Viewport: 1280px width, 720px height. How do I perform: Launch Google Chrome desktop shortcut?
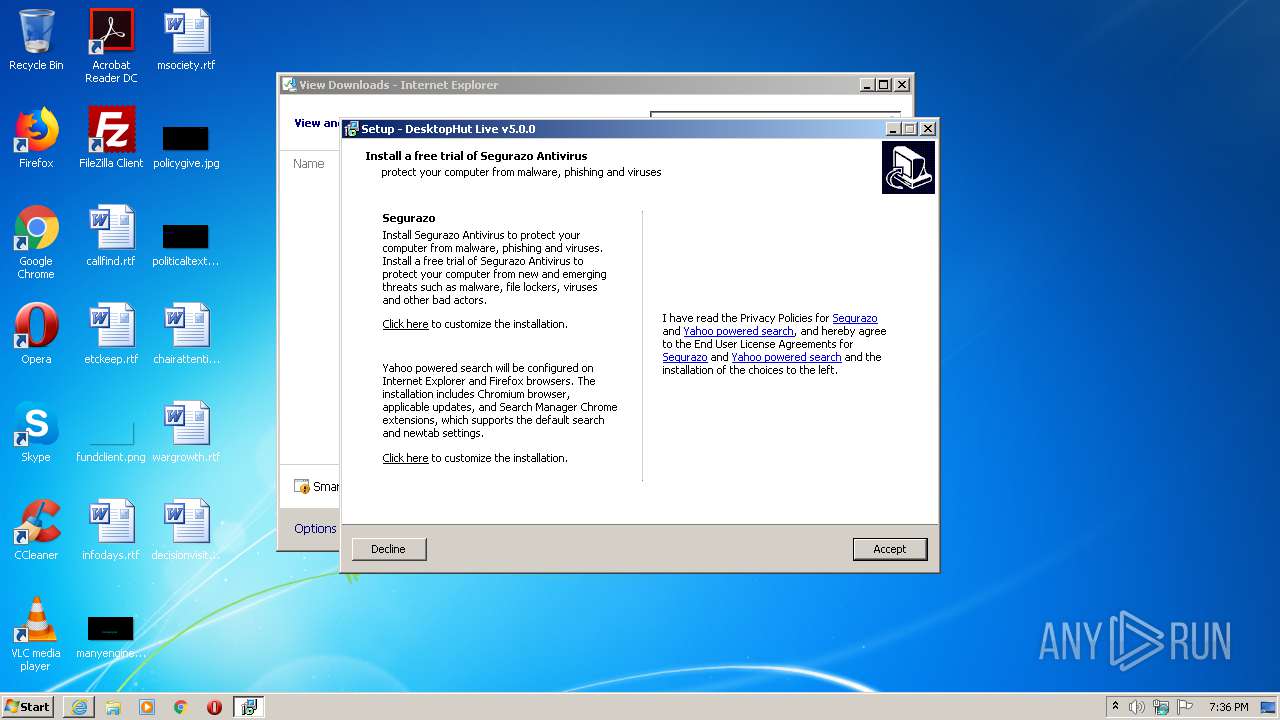point(36,242)
